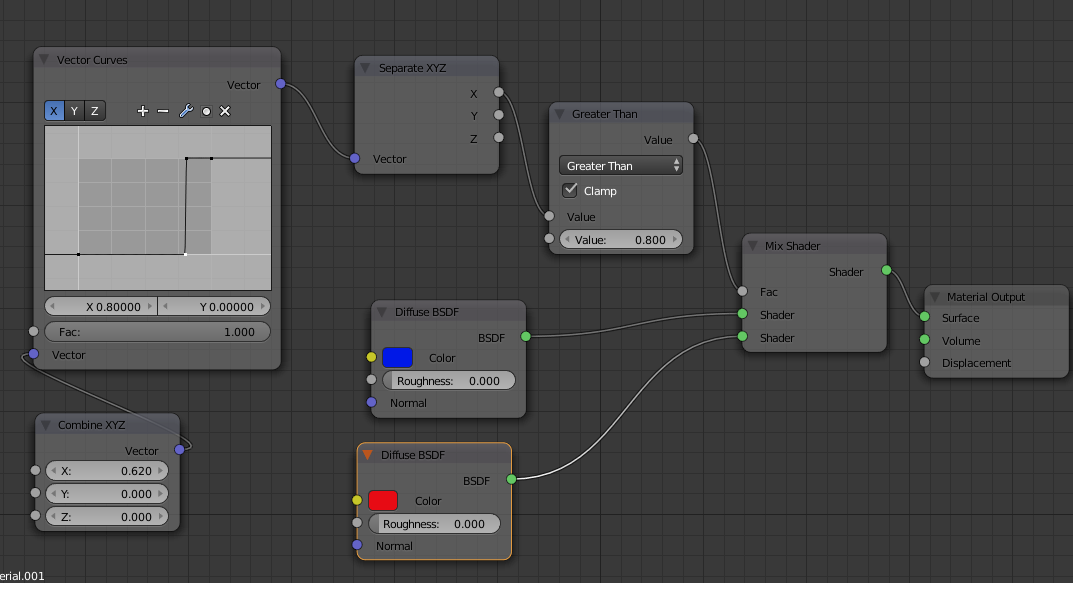Disable the Clamp checkbox

click(x=570, y=190)
